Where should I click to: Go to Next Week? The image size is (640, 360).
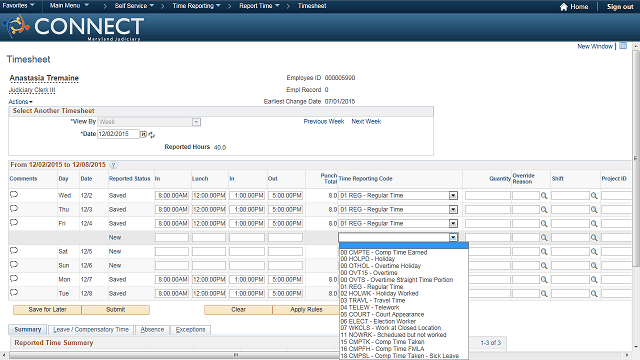366,122
